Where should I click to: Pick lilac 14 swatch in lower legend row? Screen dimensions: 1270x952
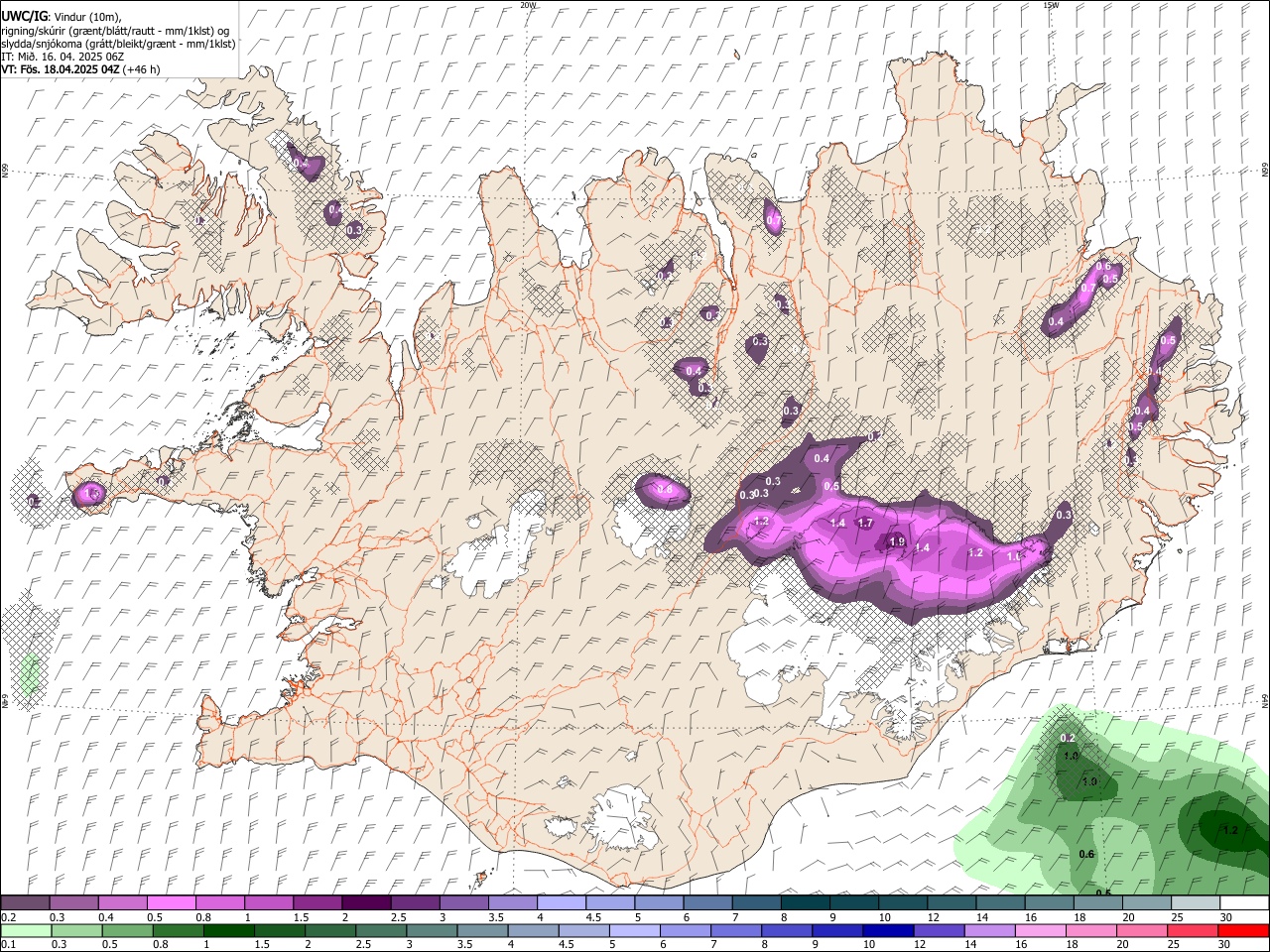990,930
